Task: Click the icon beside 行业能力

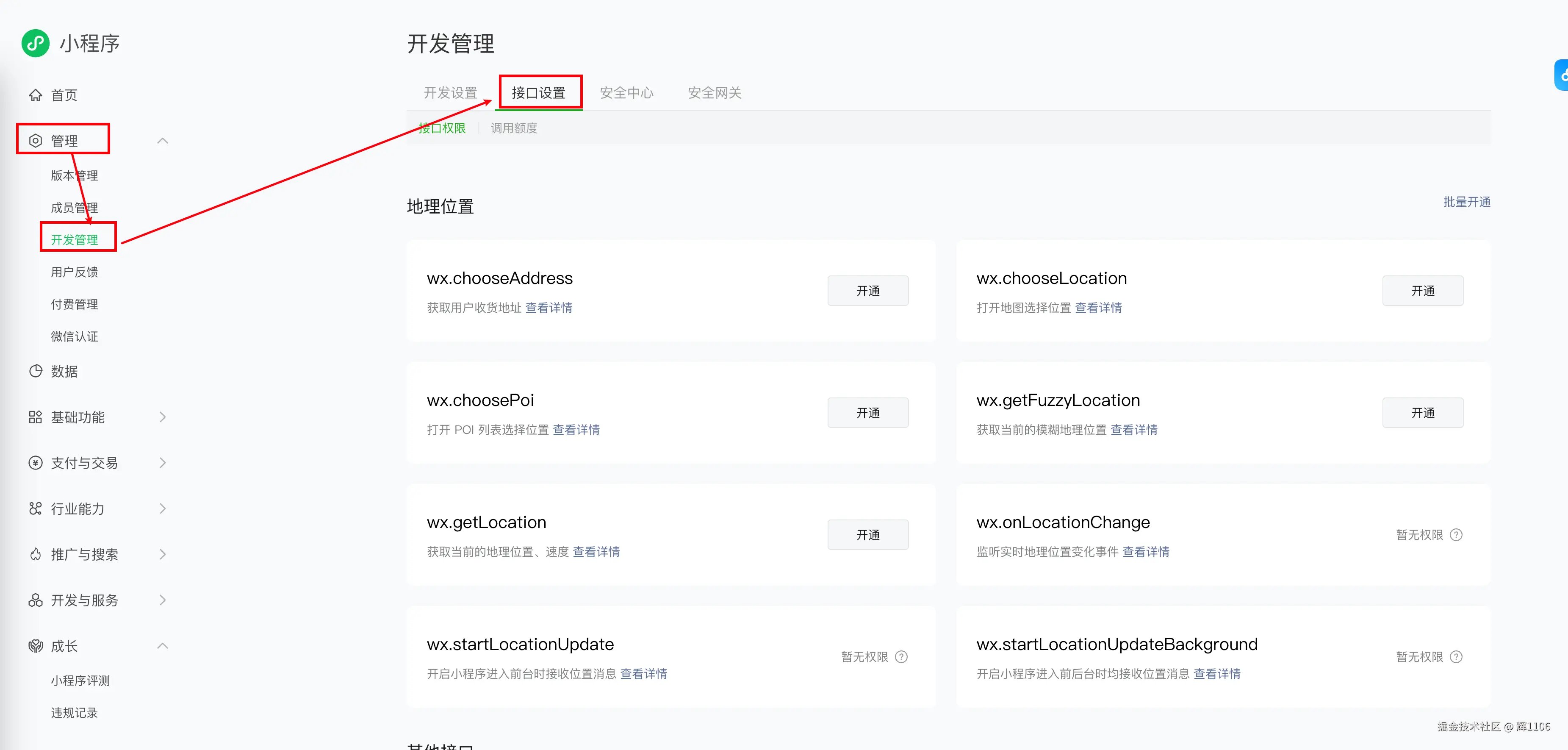Action: point(35,508)
